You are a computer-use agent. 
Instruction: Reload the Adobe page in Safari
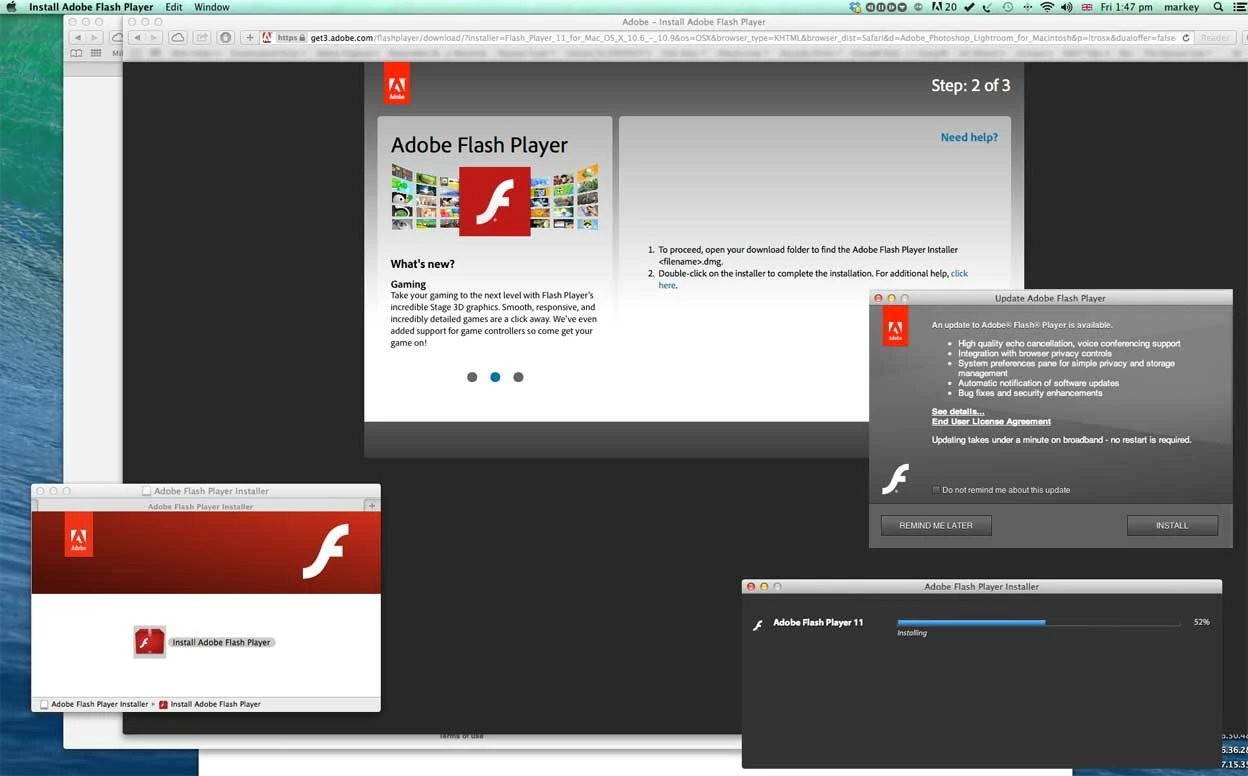1186,38
